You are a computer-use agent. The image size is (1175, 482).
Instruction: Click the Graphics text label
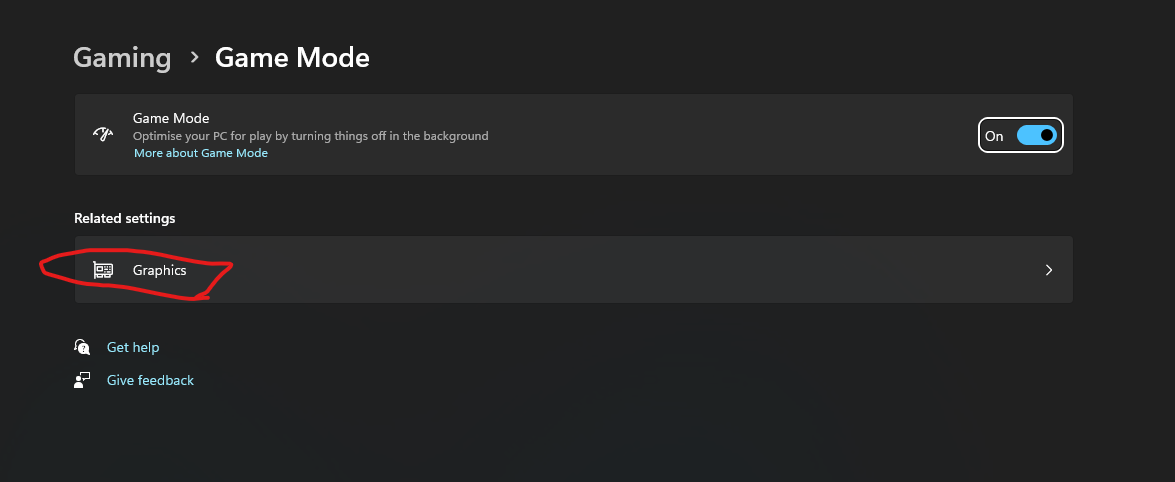pyautogui.click(x=160, y=270)
